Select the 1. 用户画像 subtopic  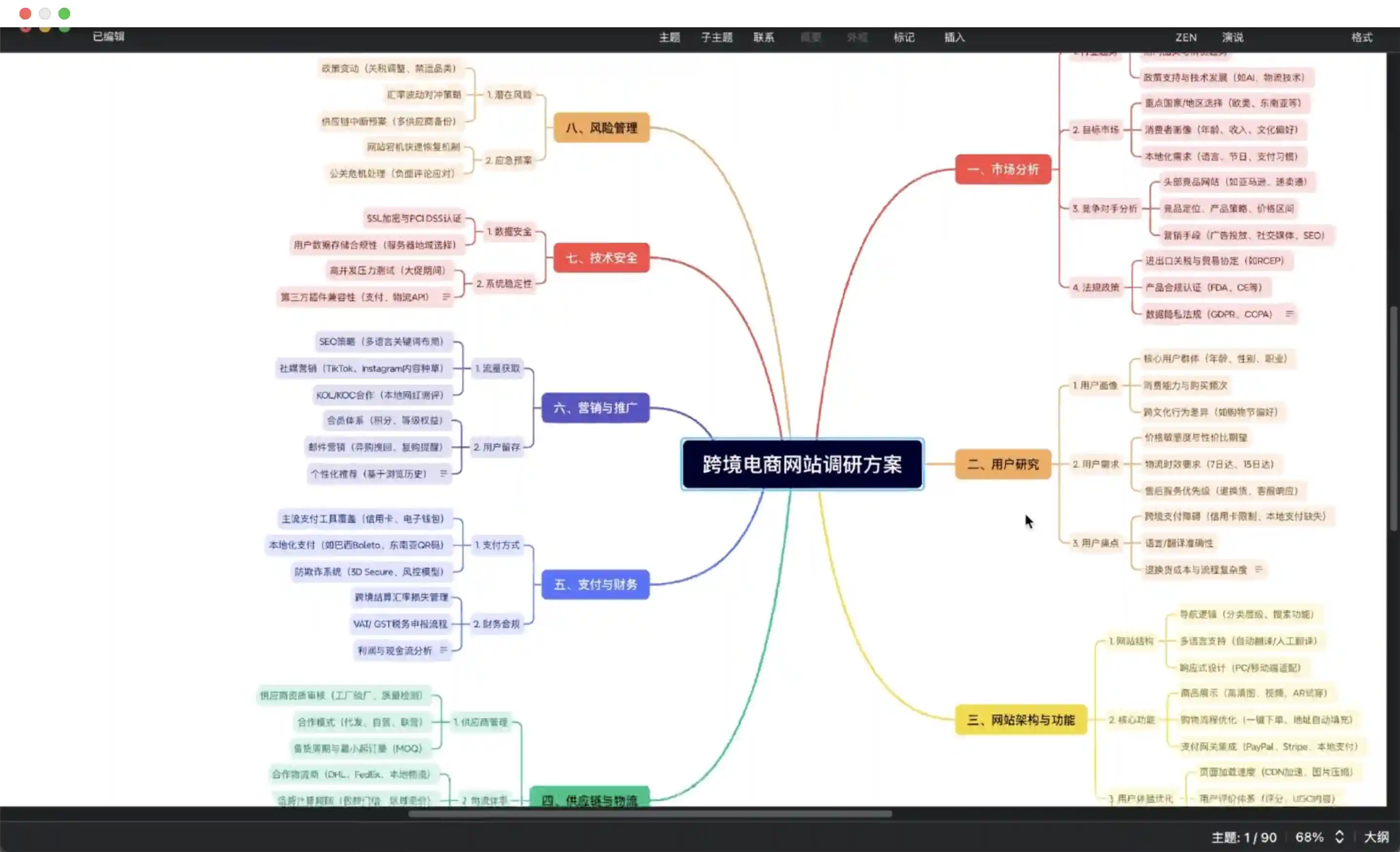tap(1094, 386)
